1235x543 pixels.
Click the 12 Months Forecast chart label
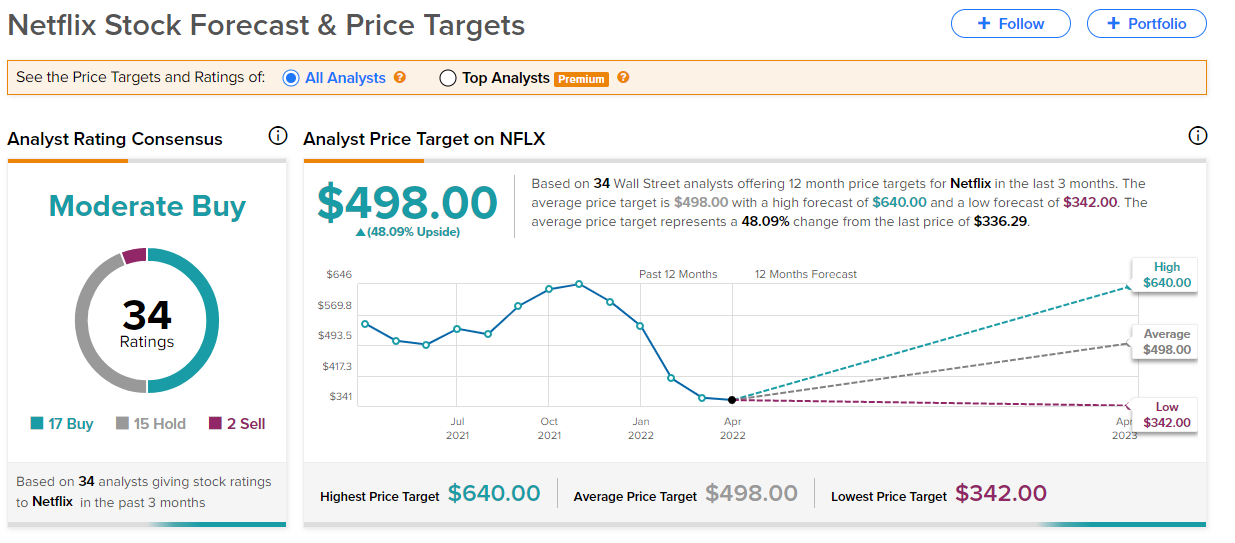click(806, 274)
